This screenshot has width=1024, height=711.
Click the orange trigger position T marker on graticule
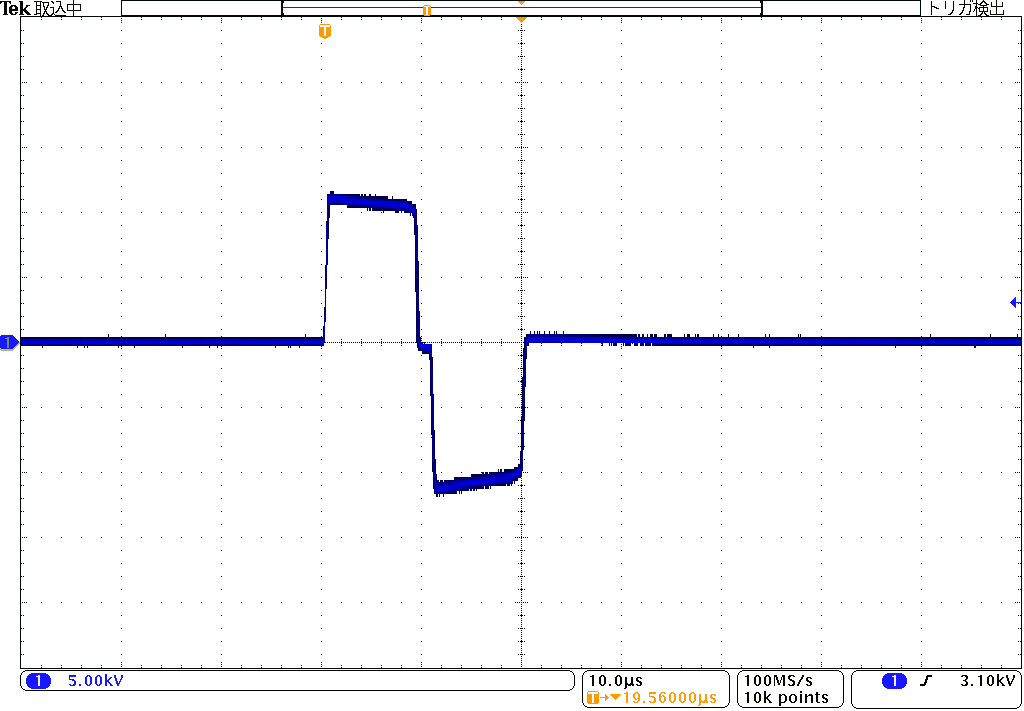pyautogui.click(x=324, y=32)
